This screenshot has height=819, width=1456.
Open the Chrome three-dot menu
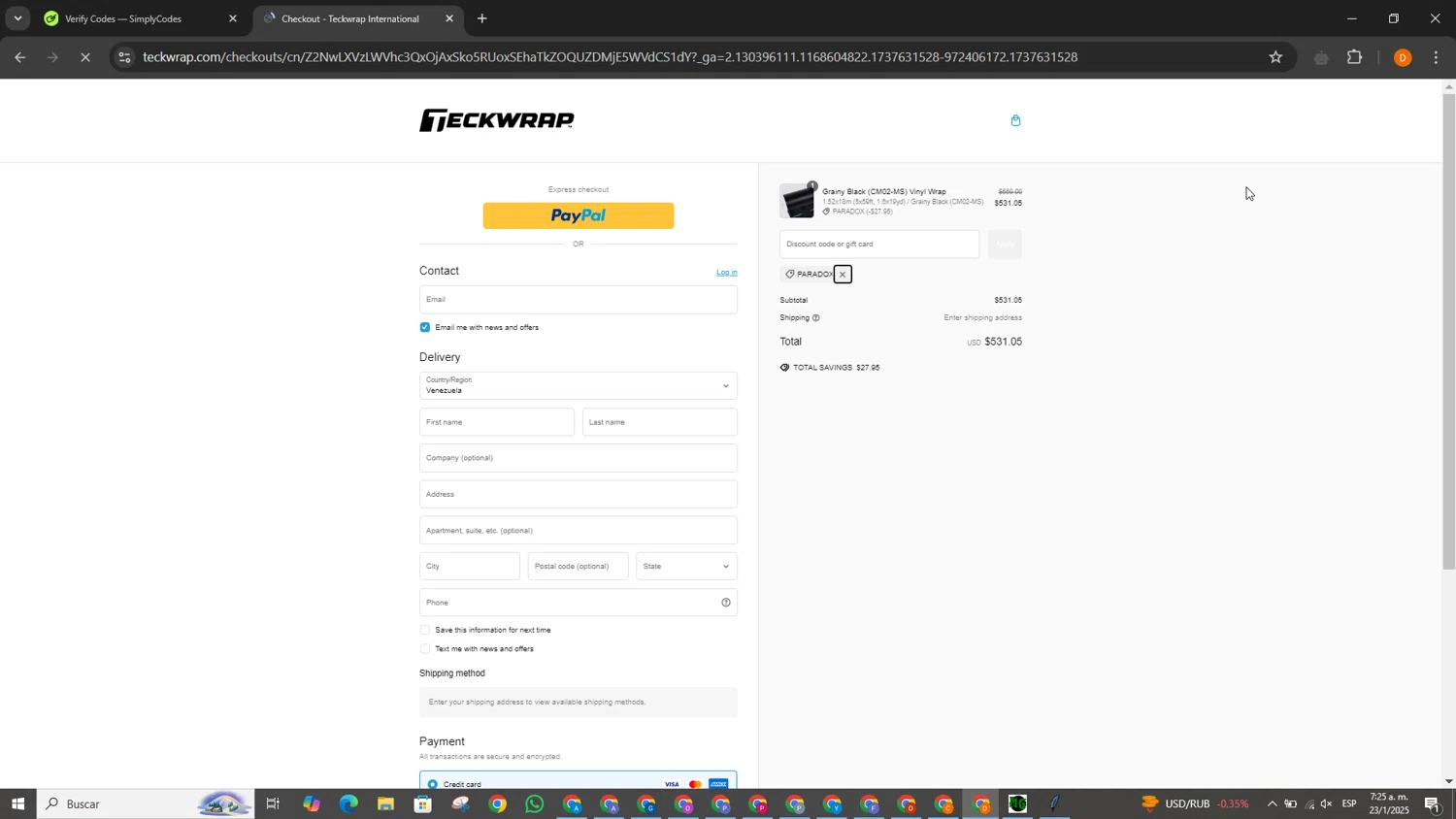[1437, 57]
